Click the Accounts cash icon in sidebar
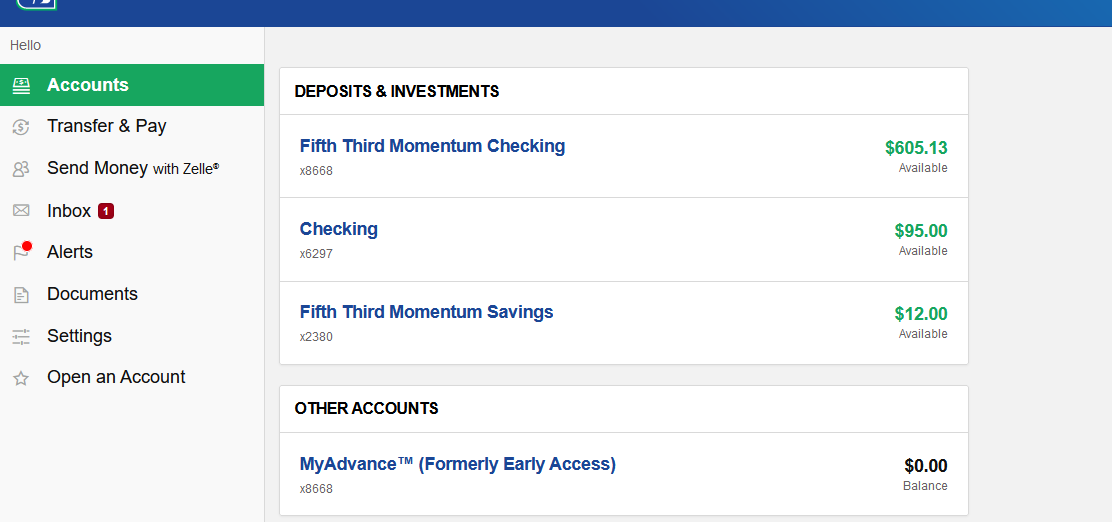The image size is (1112, 522). [x=21, y=86]
